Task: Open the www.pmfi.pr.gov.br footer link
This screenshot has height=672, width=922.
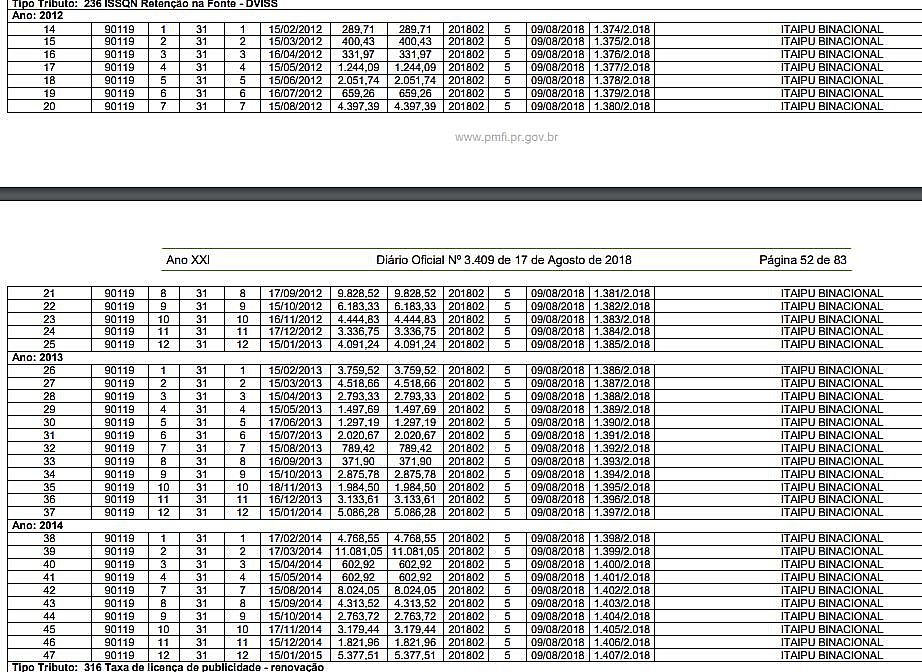Action: coord(506,138)
